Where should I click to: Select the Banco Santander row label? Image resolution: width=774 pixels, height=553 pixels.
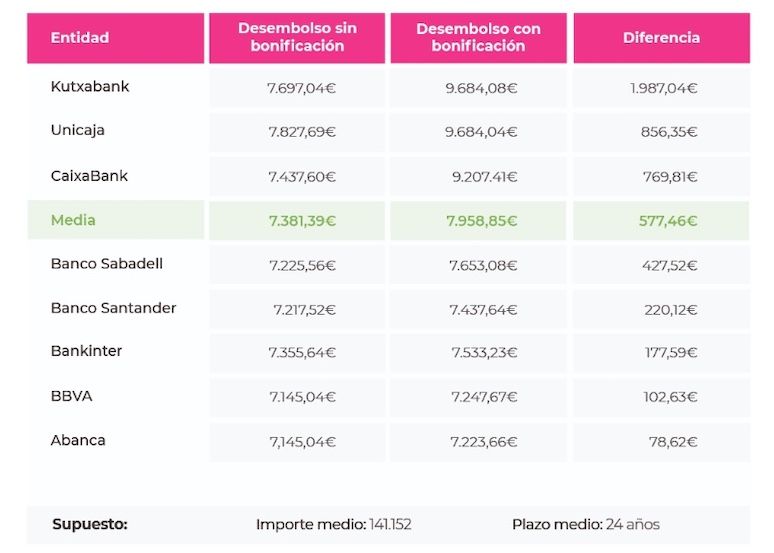[x=114, y=308]
